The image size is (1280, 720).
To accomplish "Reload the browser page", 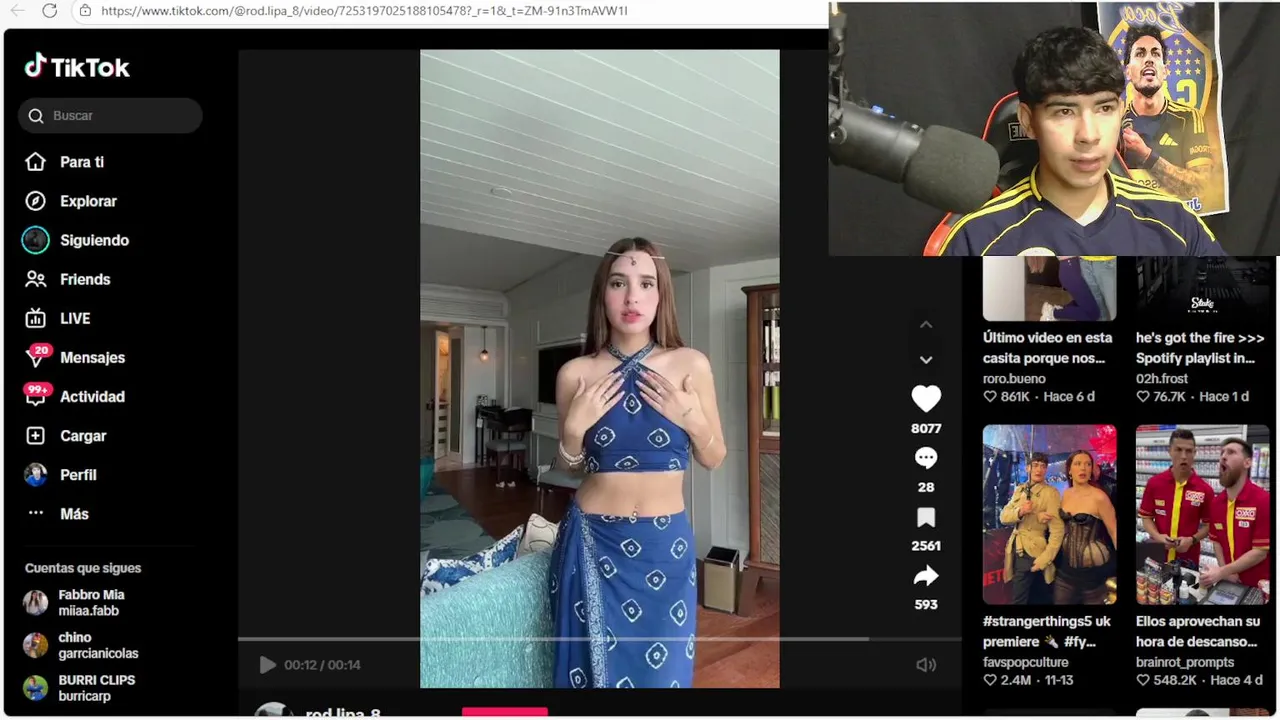I will (x=49, y=11).
